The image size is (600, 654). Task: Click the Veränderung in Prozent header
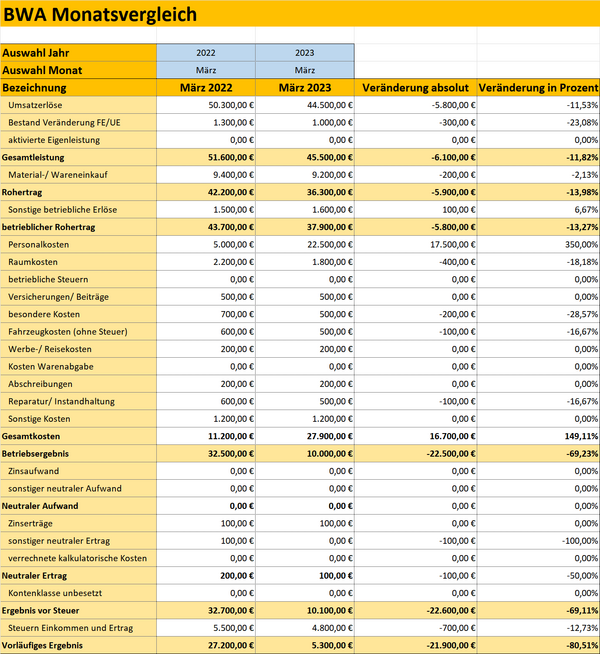coord(538,88)
